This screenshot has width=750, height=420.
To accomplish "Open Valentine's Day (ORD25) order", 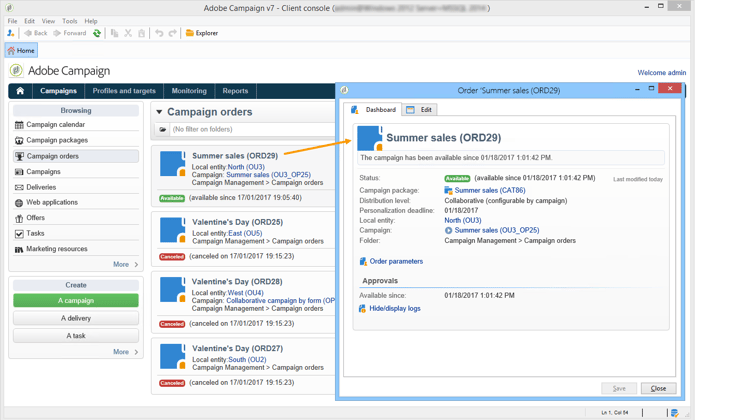I will [x=237, y=222].
